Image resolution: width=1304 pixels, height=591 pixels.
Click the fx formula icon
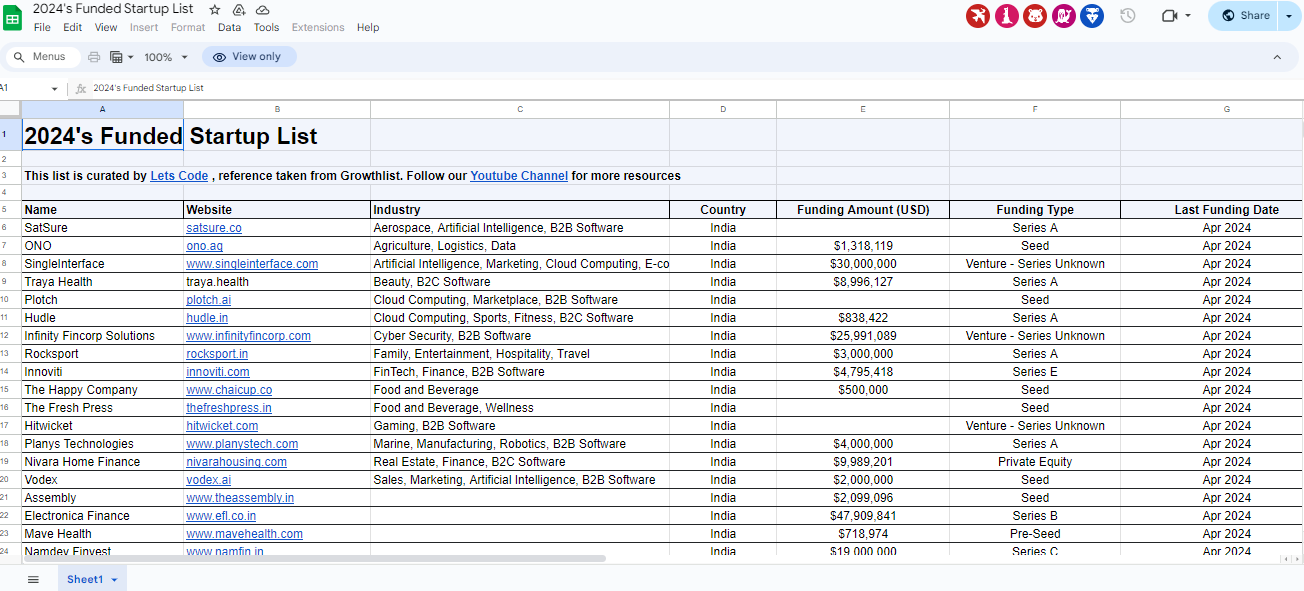pyautogui.click(x=81, y=89)
